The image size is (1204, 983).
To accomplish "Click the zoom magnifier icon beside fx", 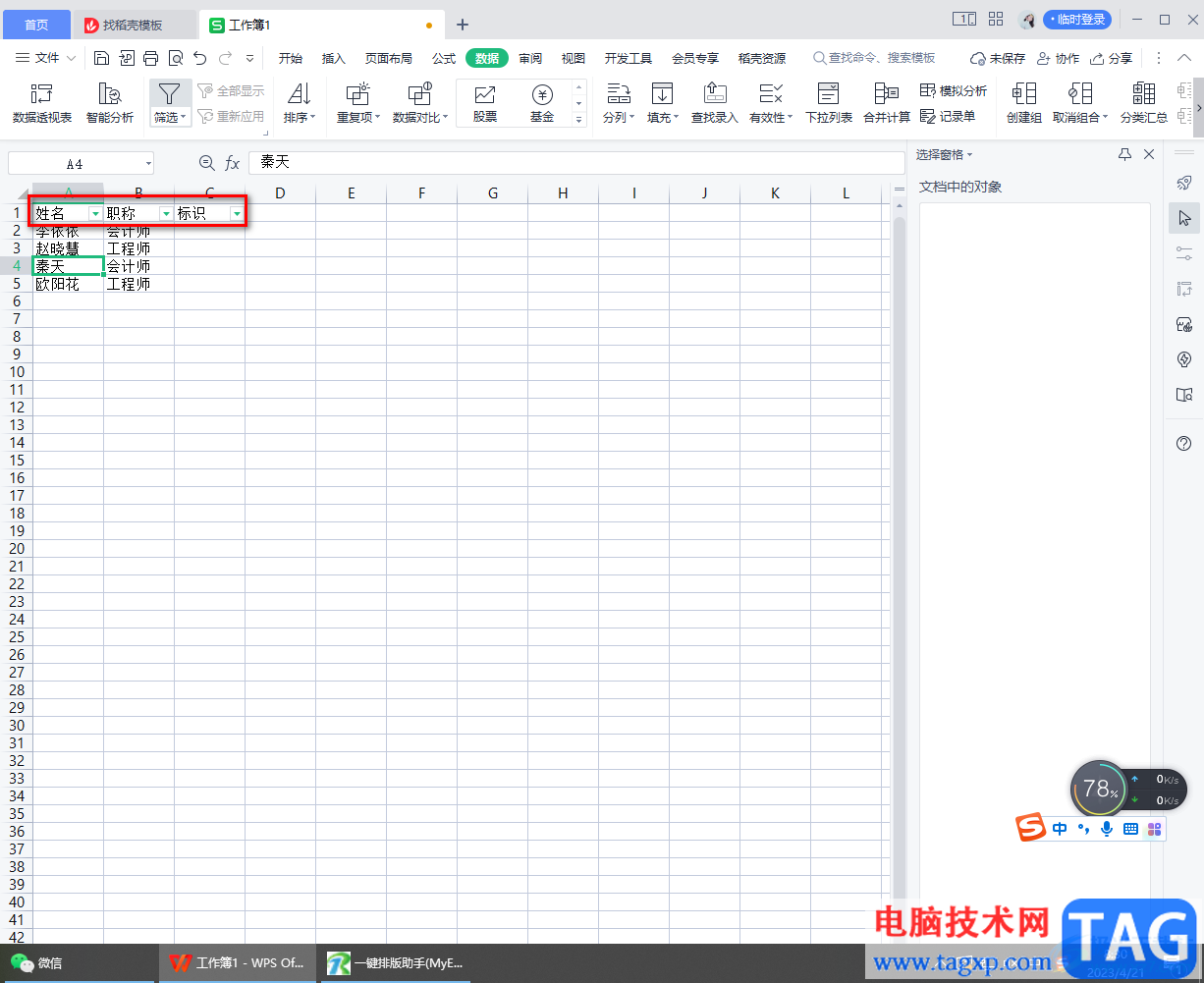I will (206, 163).
